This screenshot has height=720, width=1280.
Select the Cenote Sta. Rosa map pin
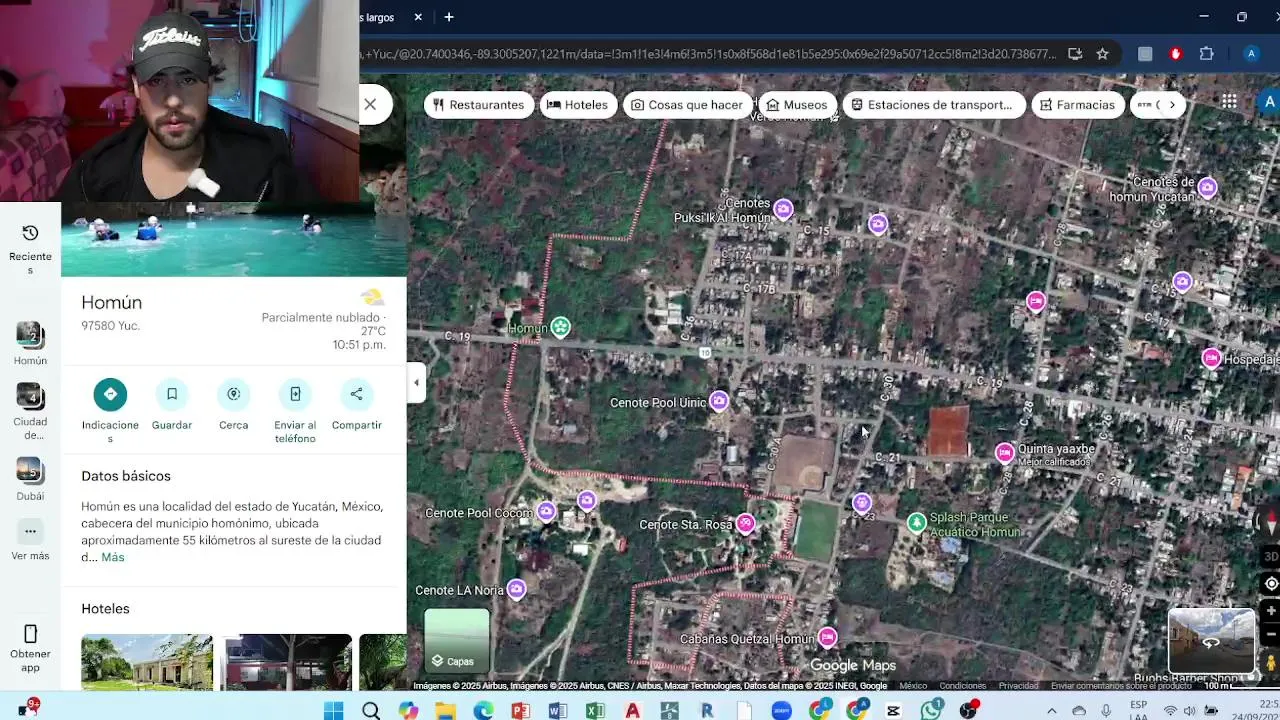pyautogui.click(x=745, y=524)
